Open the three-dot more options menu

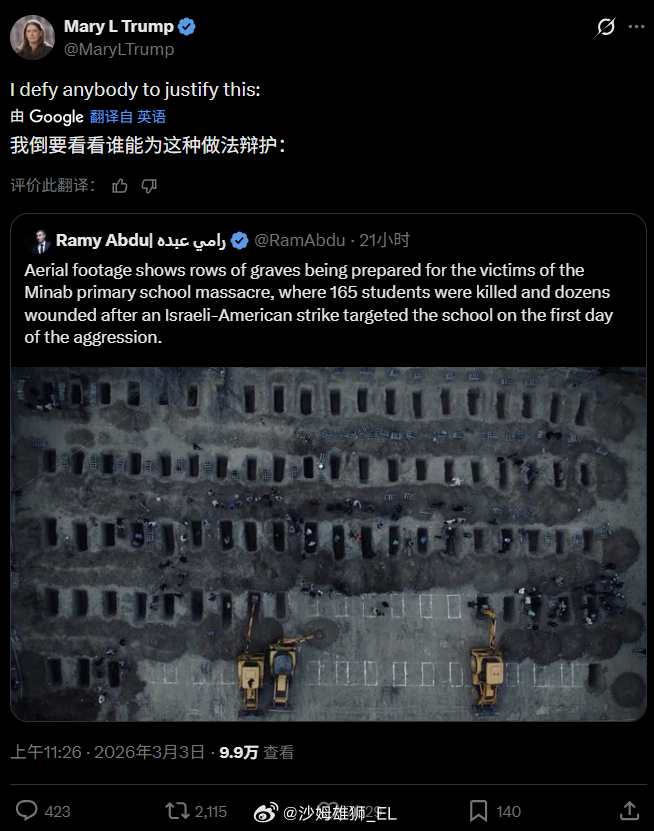(636, 26)
